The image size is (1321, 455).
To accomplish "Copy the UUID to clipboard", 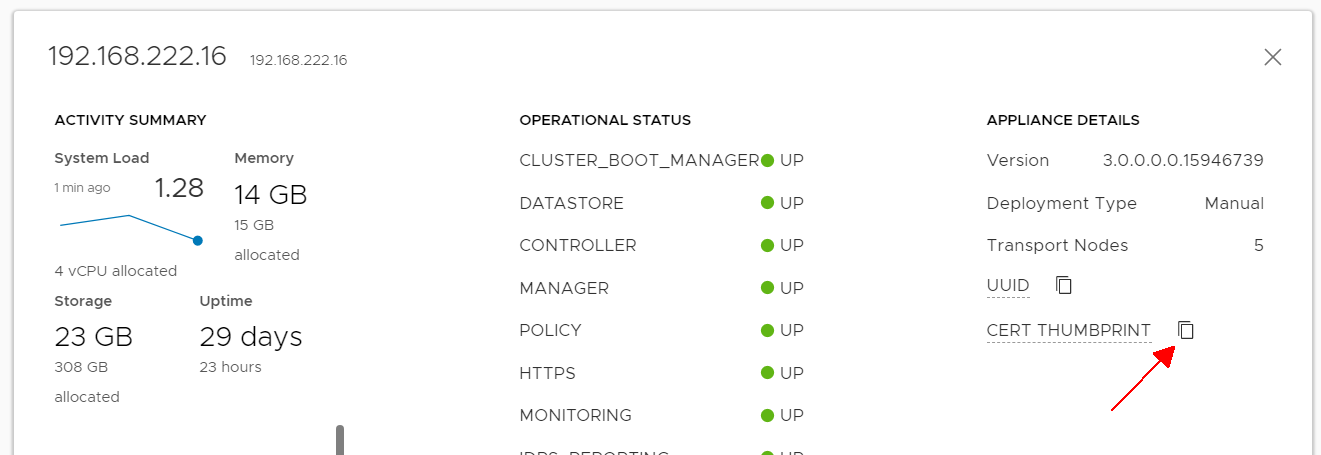I will click(x=1064, y=286).
